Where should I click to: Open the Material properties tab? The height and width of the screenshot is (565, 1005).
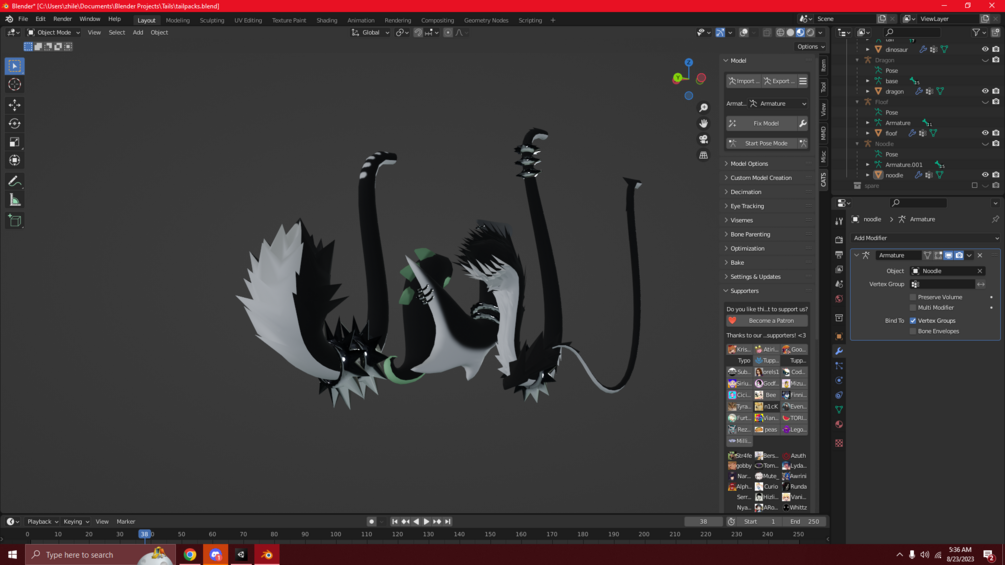coord(838,425)
